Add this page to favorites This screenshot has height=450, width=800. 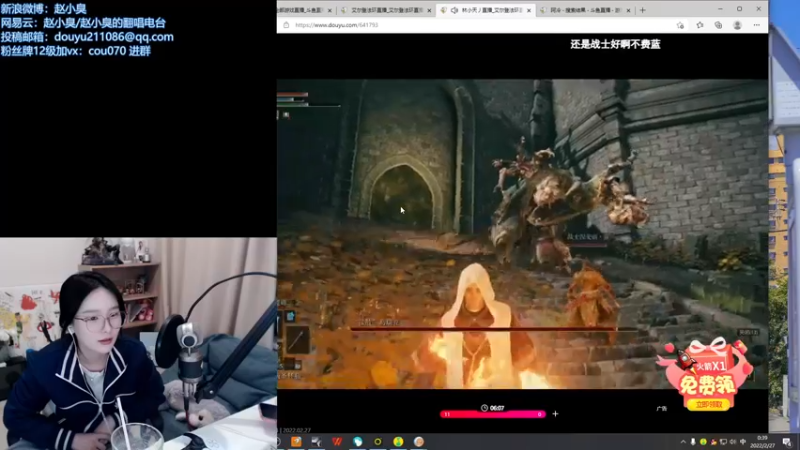point(680,25)
